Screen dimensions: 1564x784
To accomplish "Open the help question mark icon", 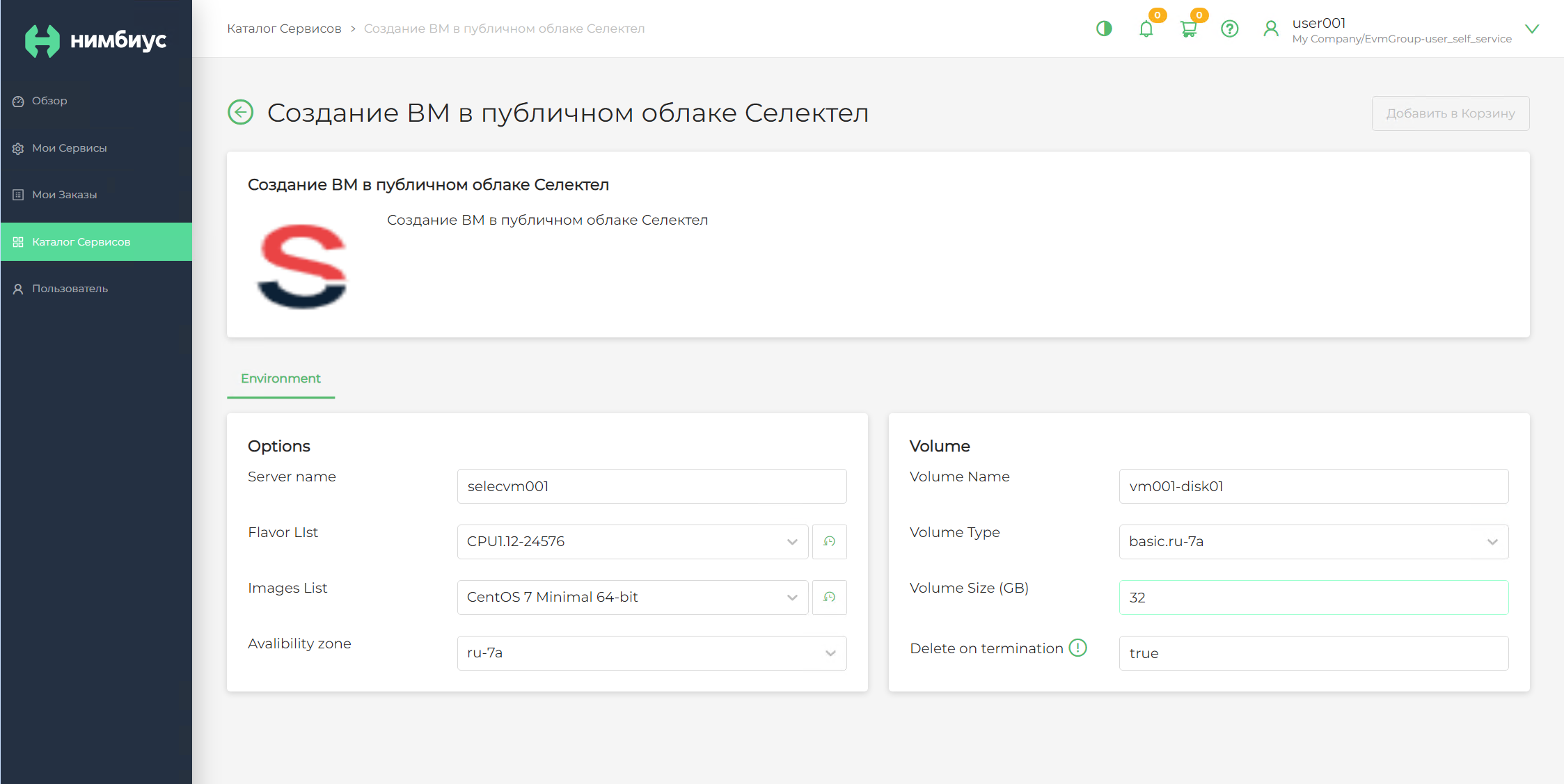I will [x=1230, y=29].
